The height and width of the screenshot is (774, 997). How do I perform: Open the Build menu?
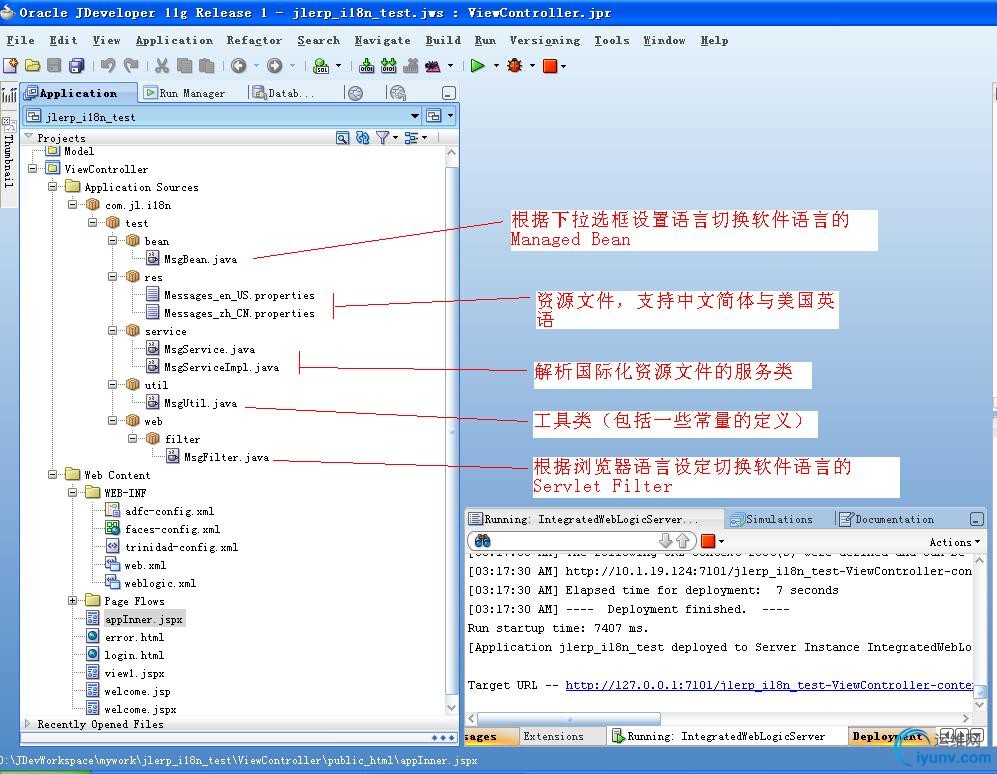point(443,41)
